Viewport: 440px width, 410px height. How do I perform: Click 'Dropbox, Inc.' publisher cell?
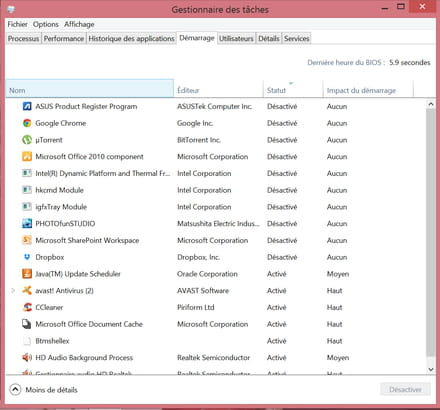point(198,257)
